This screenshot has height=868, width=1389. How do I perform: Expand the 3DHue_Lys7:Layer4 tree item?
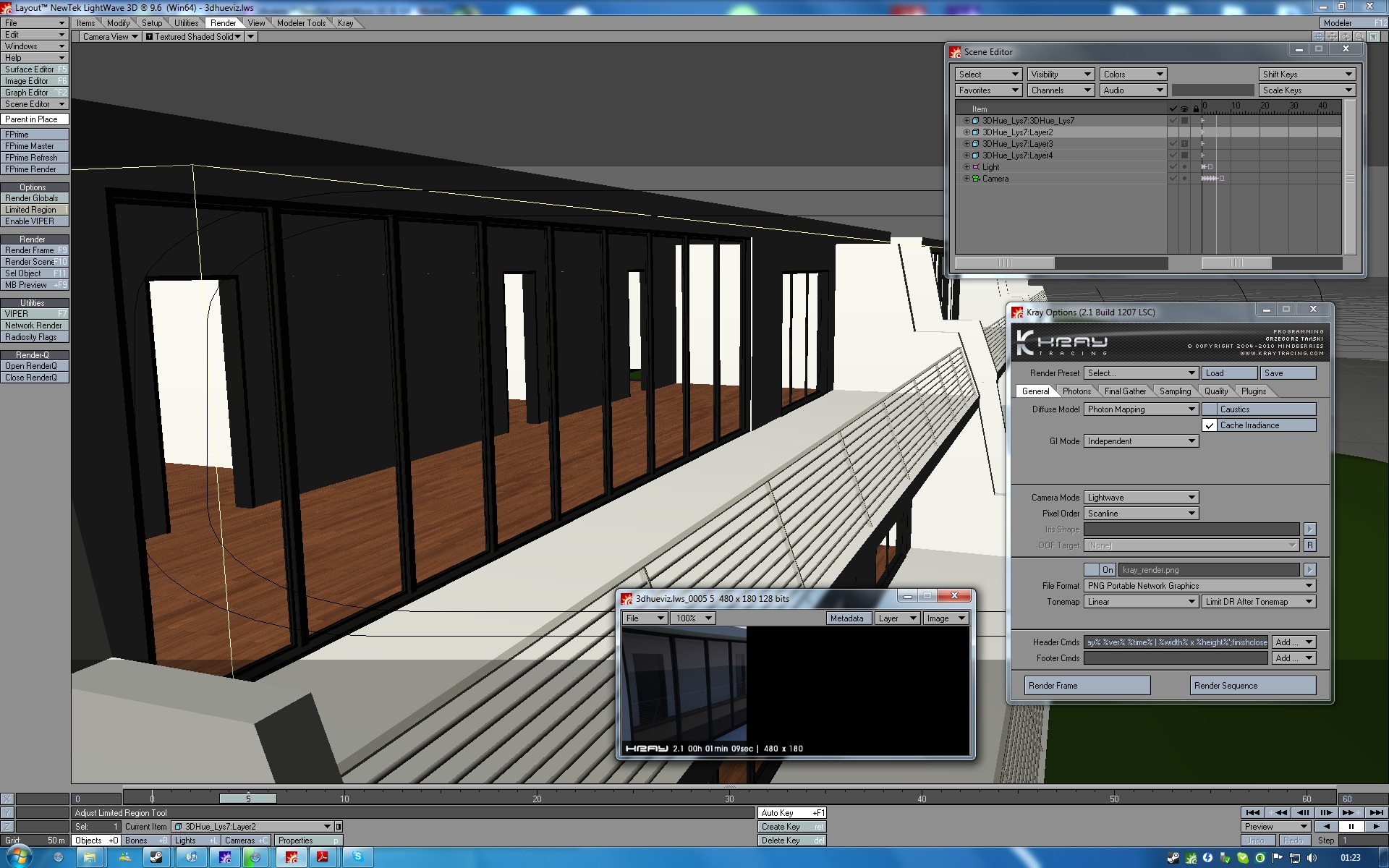(967, 156)
